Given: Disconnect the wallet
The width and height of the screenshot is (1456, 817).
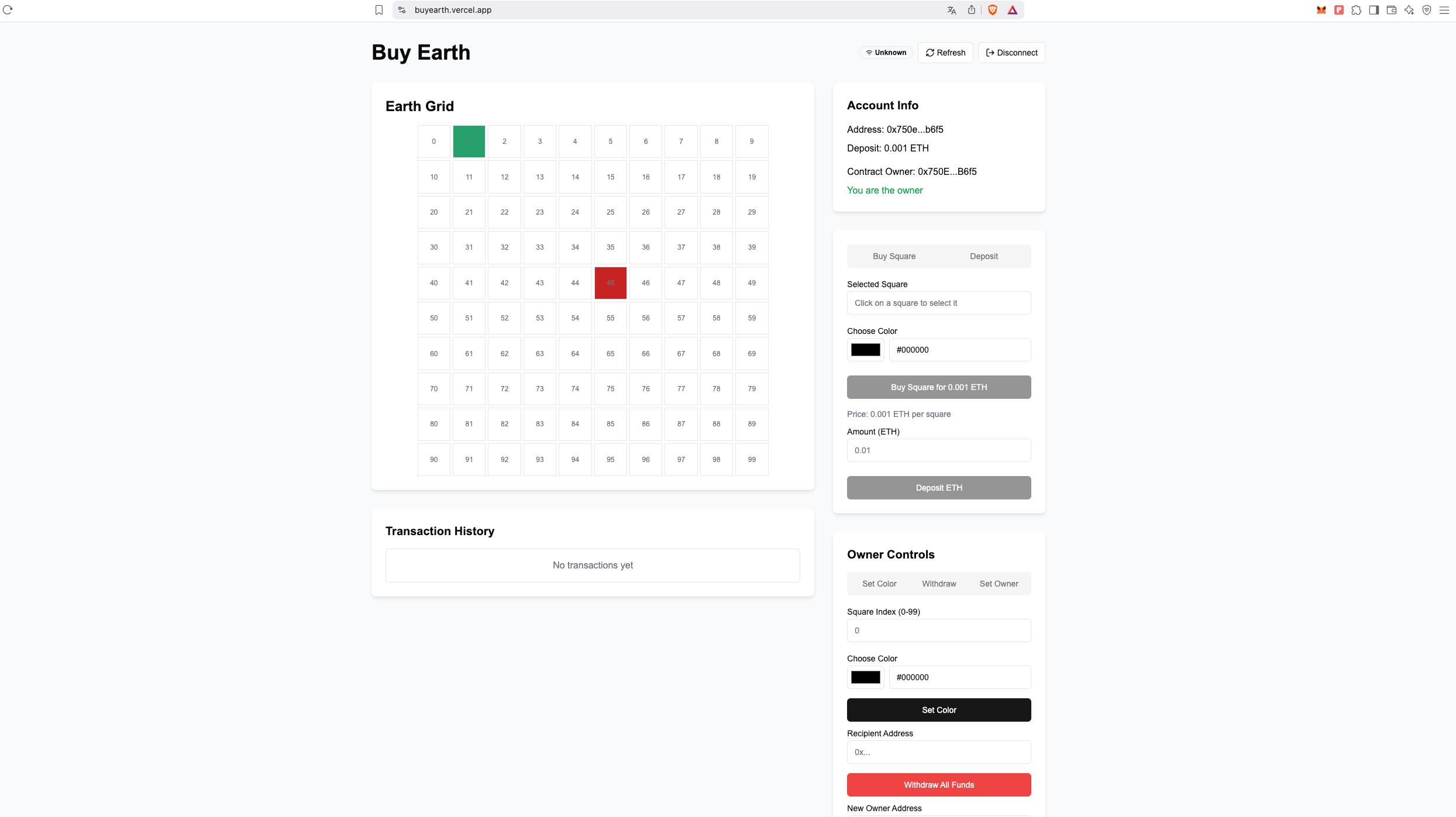Looking at the screenshot, I should (x=1011, y=53).
